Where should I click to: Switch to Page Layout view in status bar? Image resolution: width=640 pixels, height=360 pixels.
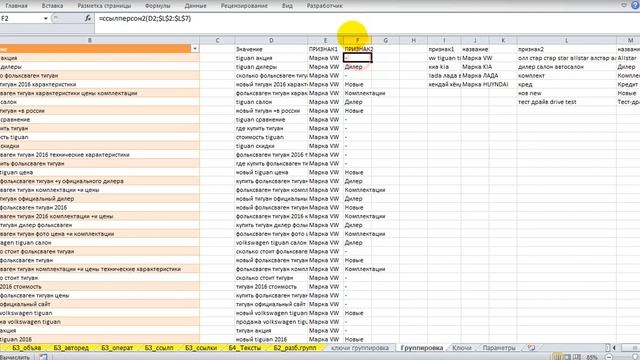click(567, 357)
